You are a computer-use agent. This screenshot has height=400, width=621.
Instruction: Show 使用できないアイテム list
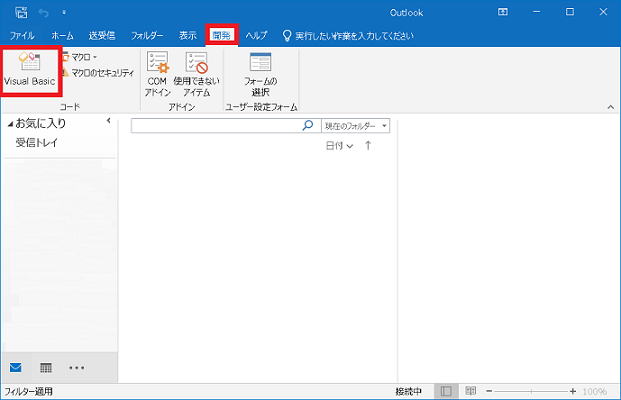(196, 74)
